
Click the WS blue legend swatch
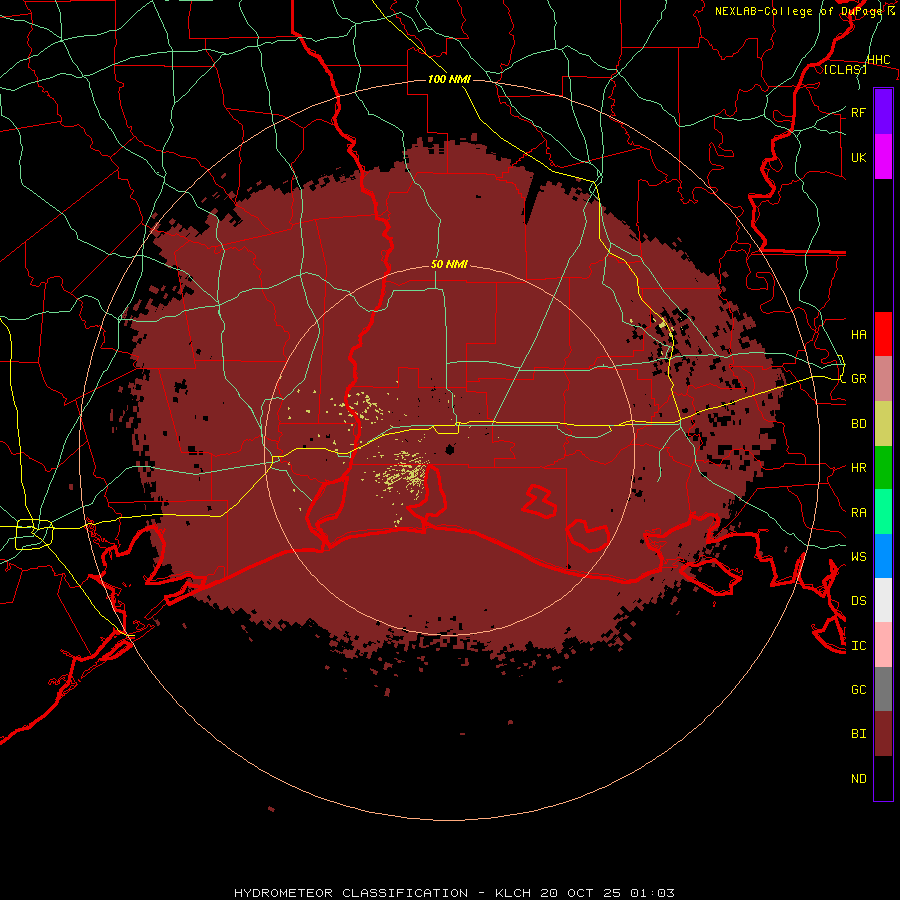[883, 556]
